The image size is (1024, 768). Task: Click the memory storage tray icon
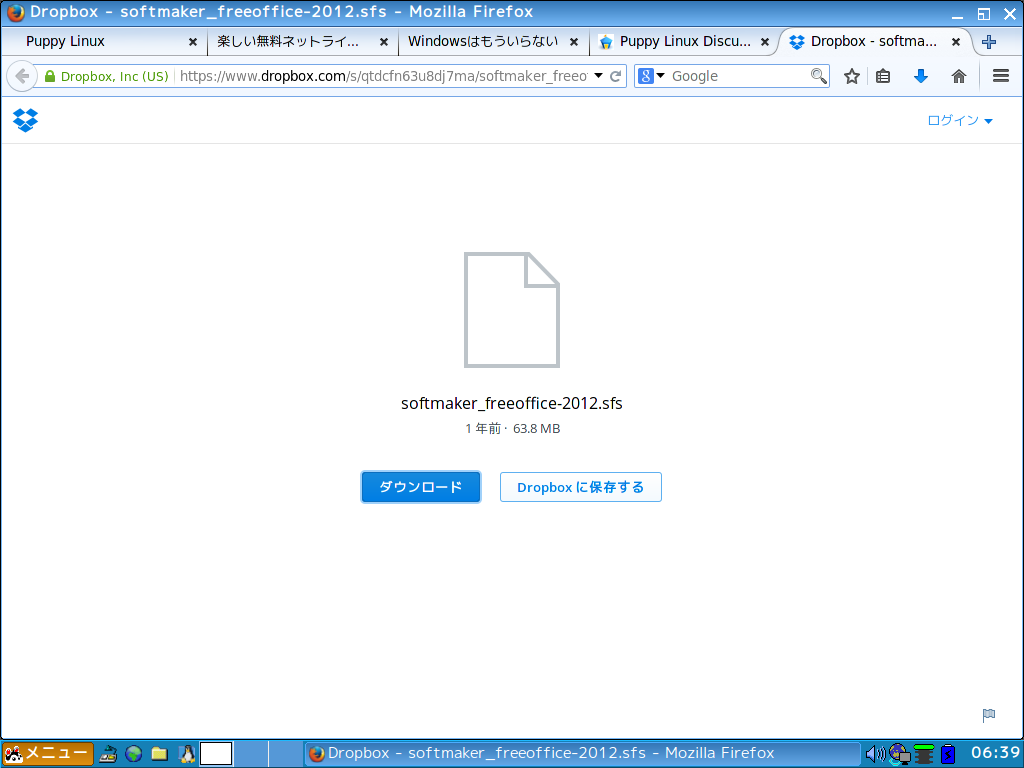click(x=924, y=754)
